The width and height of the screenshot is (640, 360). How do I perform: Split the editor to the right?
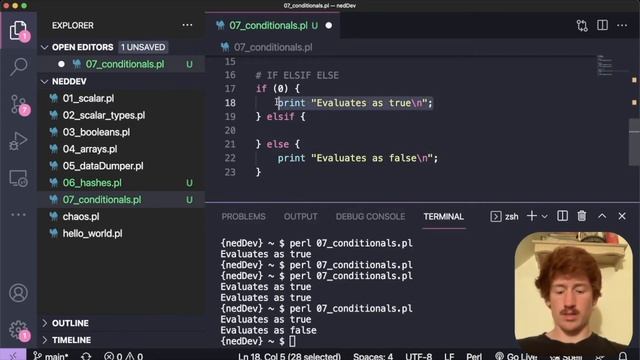(602, 25)
